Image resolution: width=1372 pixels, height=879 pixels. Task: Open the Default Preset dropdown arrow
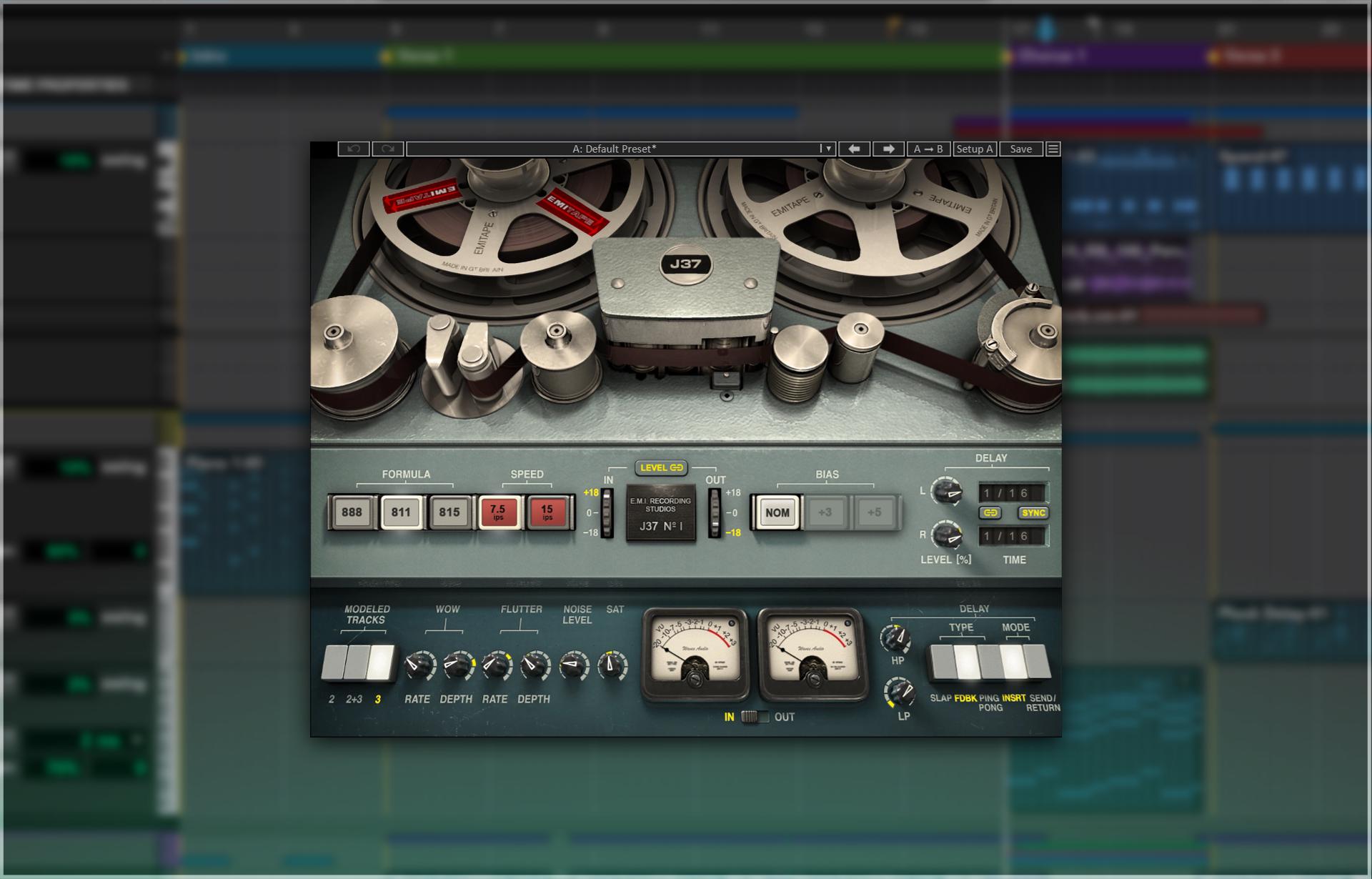827,149
